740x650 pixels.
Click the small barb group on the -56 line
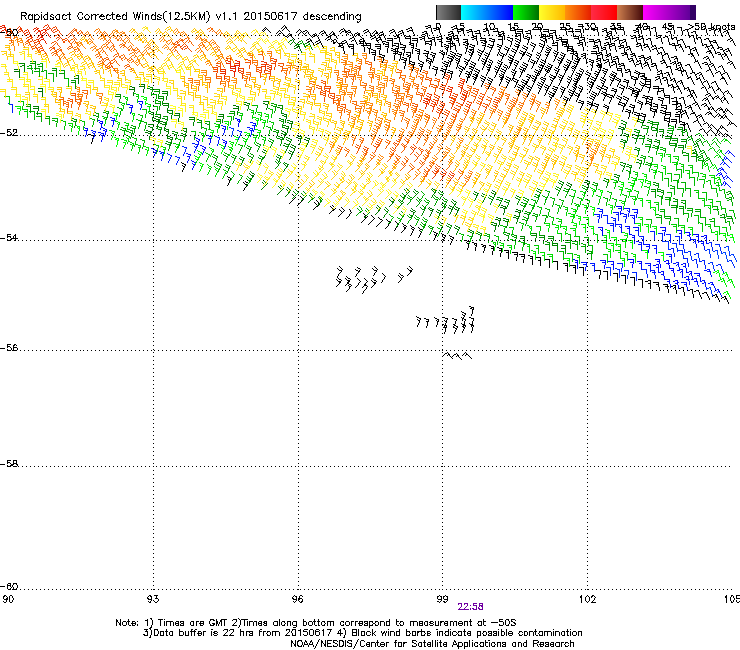pyautogui.click(x=457, y=355)
